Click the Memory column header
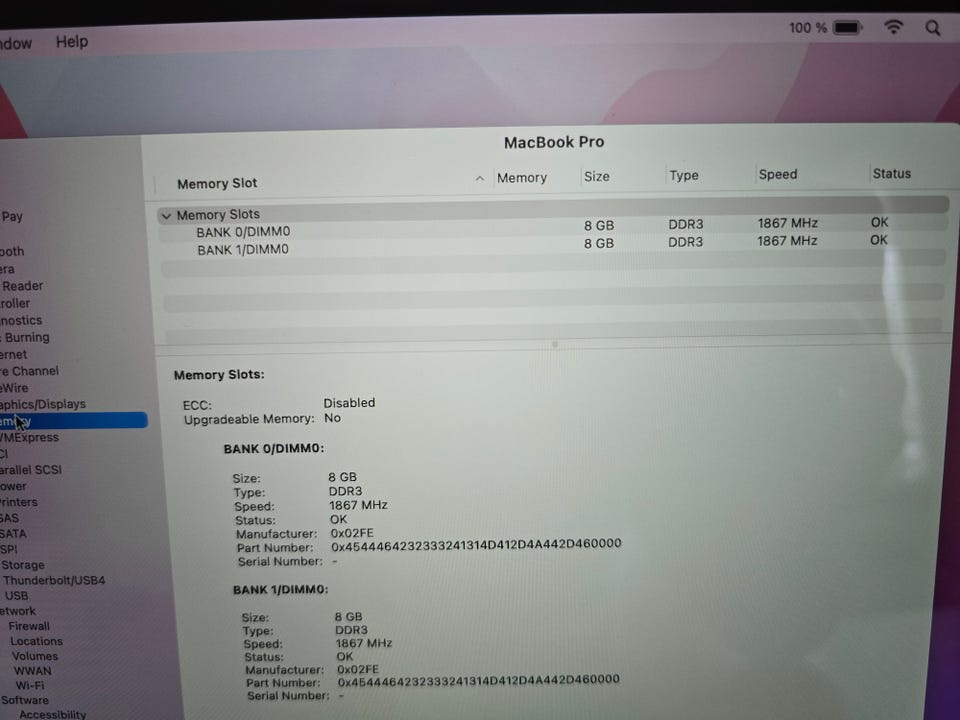Viewport: 960px width, 720px height. 522,178
